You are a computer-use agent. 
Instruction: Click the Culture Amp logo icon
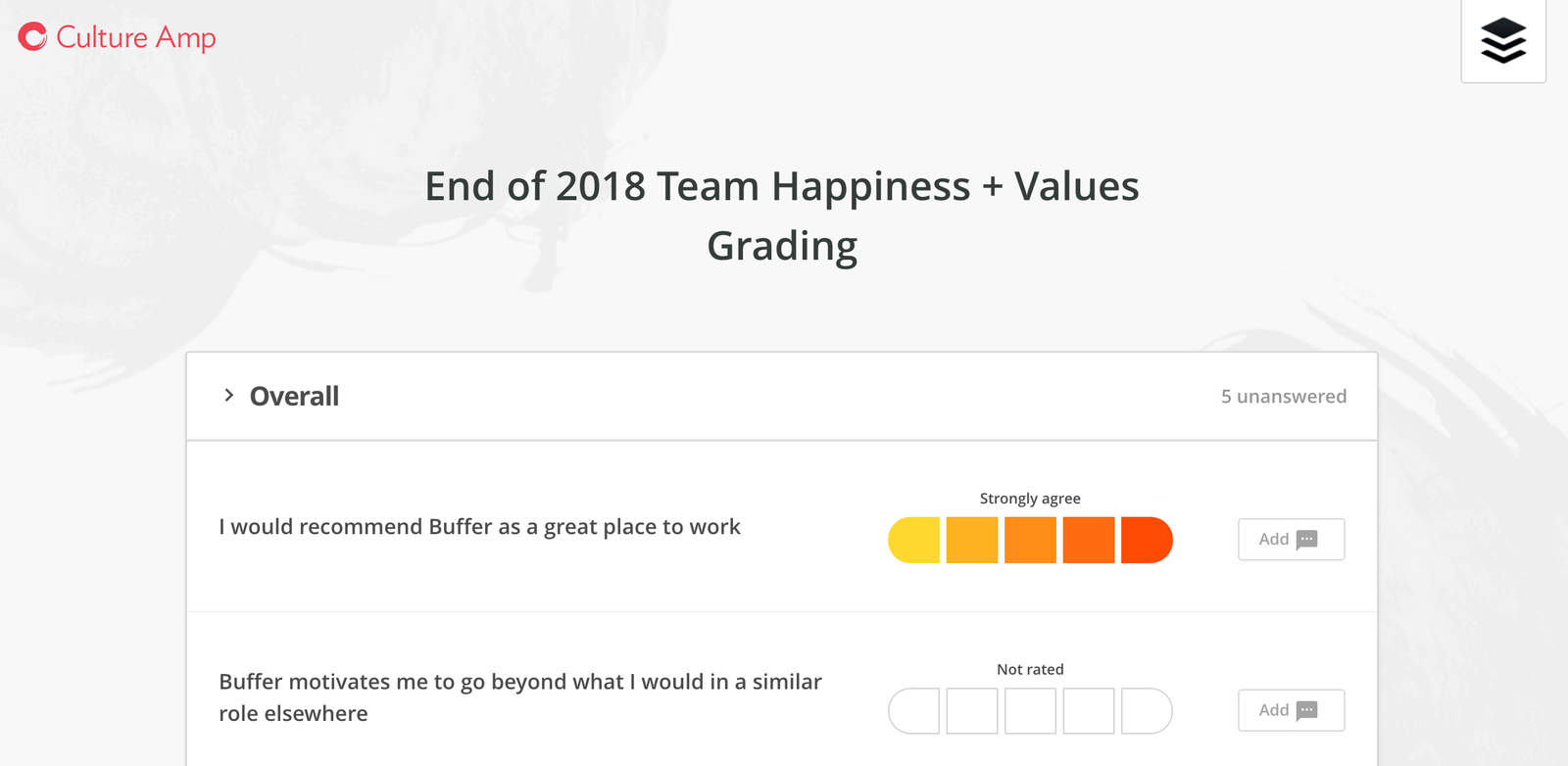pos(31,37)
